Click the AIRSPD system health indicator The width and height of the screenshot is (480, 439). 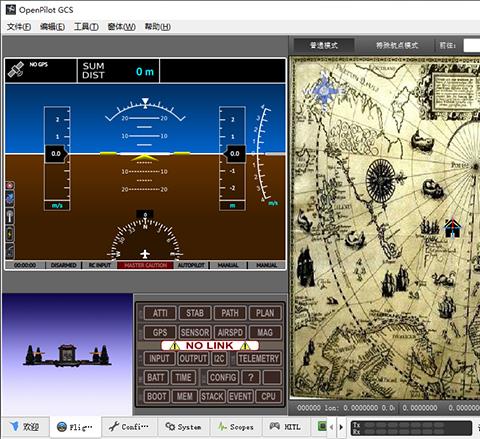click(x=230, y=332)
